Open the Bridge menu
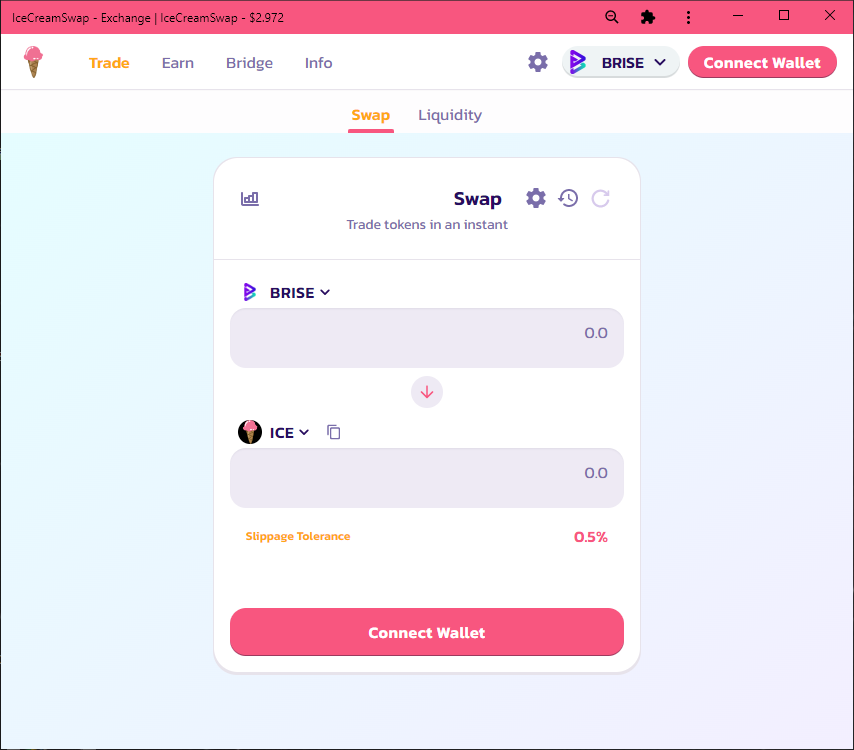 249,63
